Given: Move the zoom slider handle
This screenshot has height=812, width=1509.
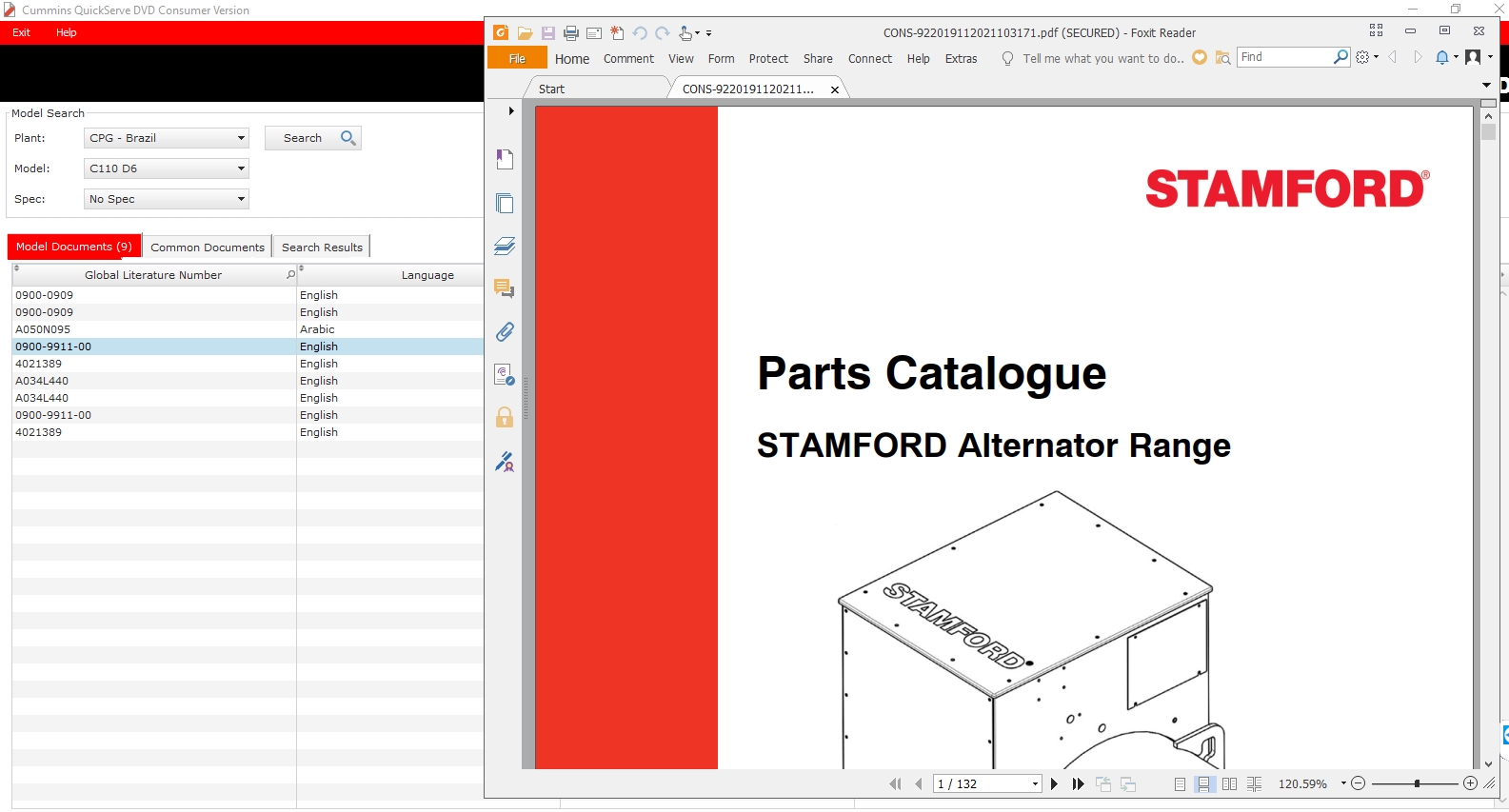Looking at the screenshot, I should click(x=1417, y=783).
